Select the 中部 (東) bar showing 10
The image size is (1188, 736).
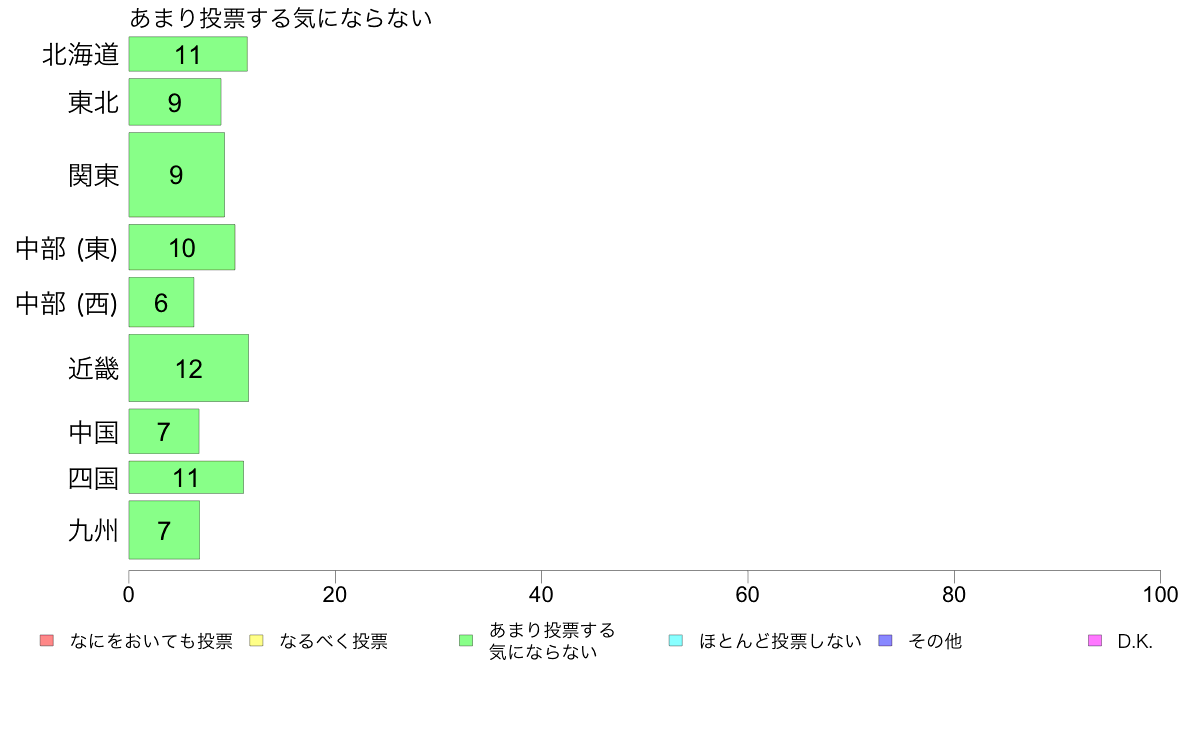click(x=182, y=247)
